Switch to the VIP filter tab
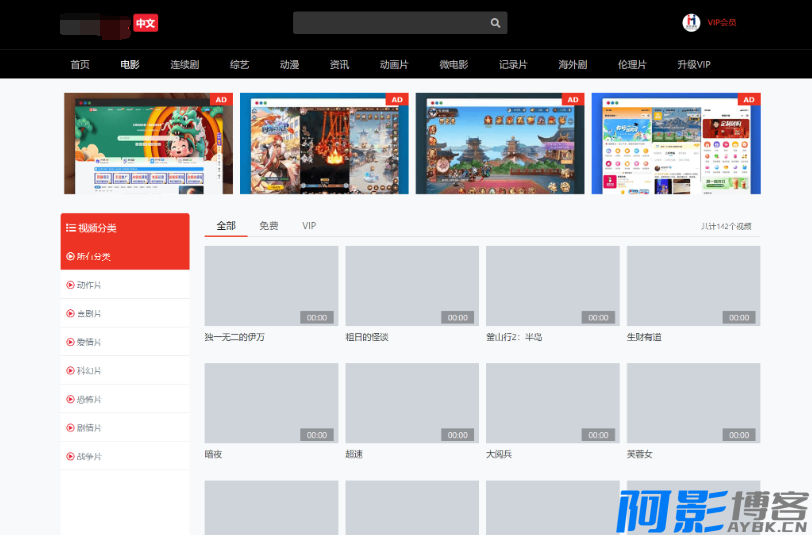812x535 pixels. (x=309, y=226)
